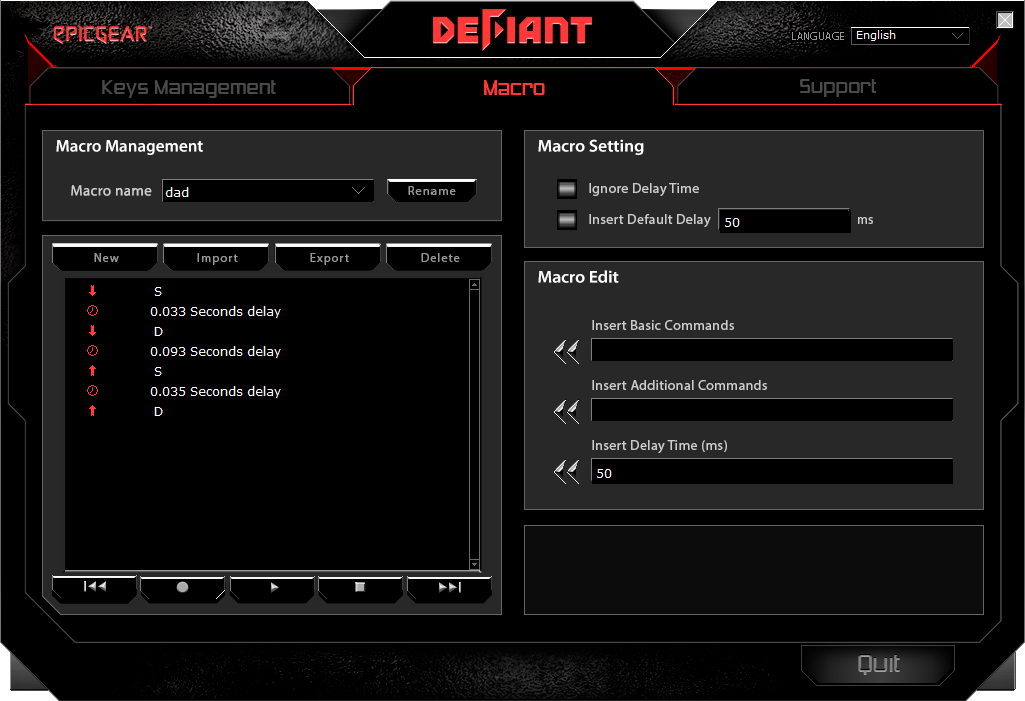This screenshot has width=1025, height=701.
Task: Click insert arrows beside Insert Additional Commands
Action: (x=566, y=412)
